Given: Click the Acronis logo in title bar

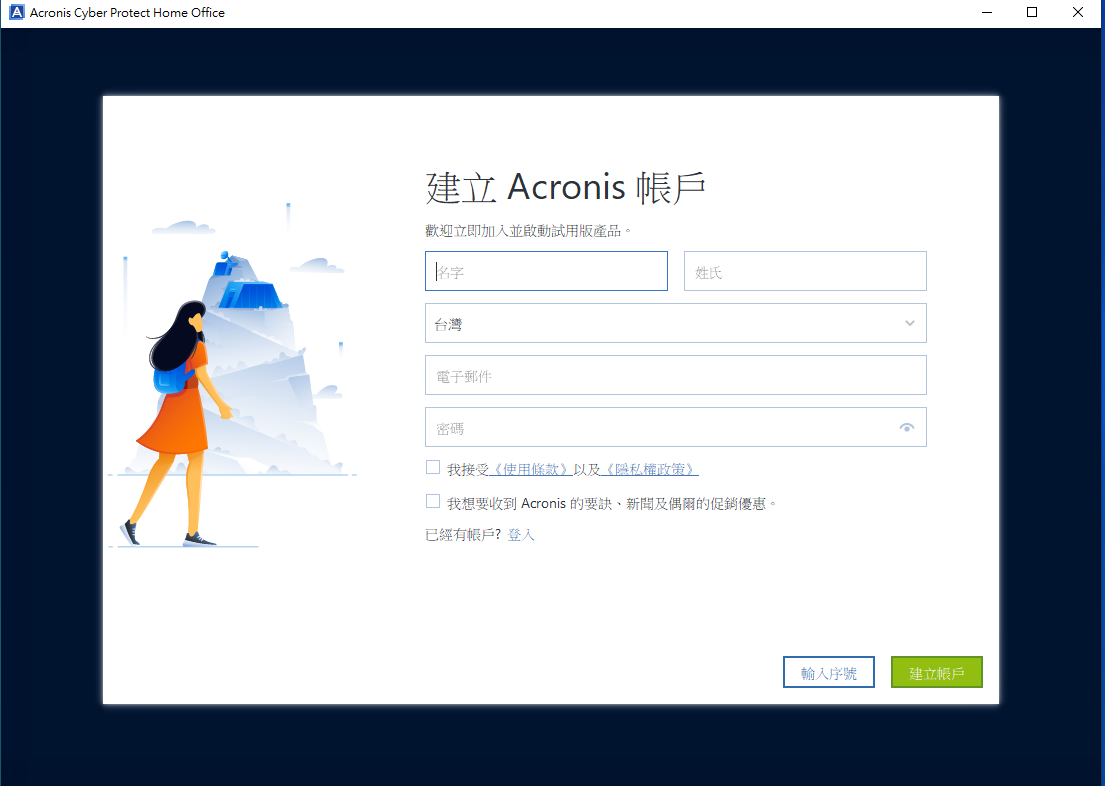Looking at the screenshot, I should pos(16,13).
